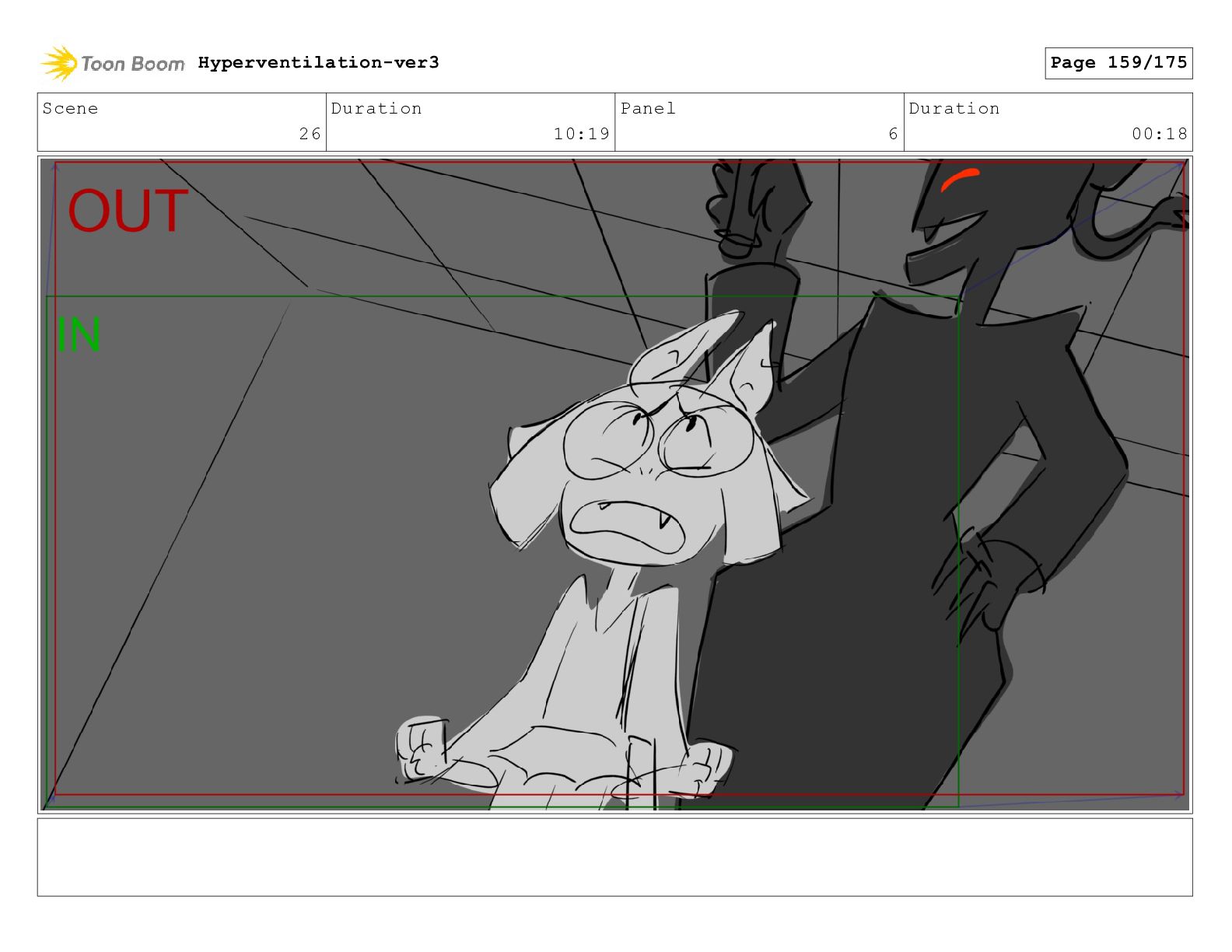Select the scene number 26
1232x952 pixels.
tap(310, 134)
